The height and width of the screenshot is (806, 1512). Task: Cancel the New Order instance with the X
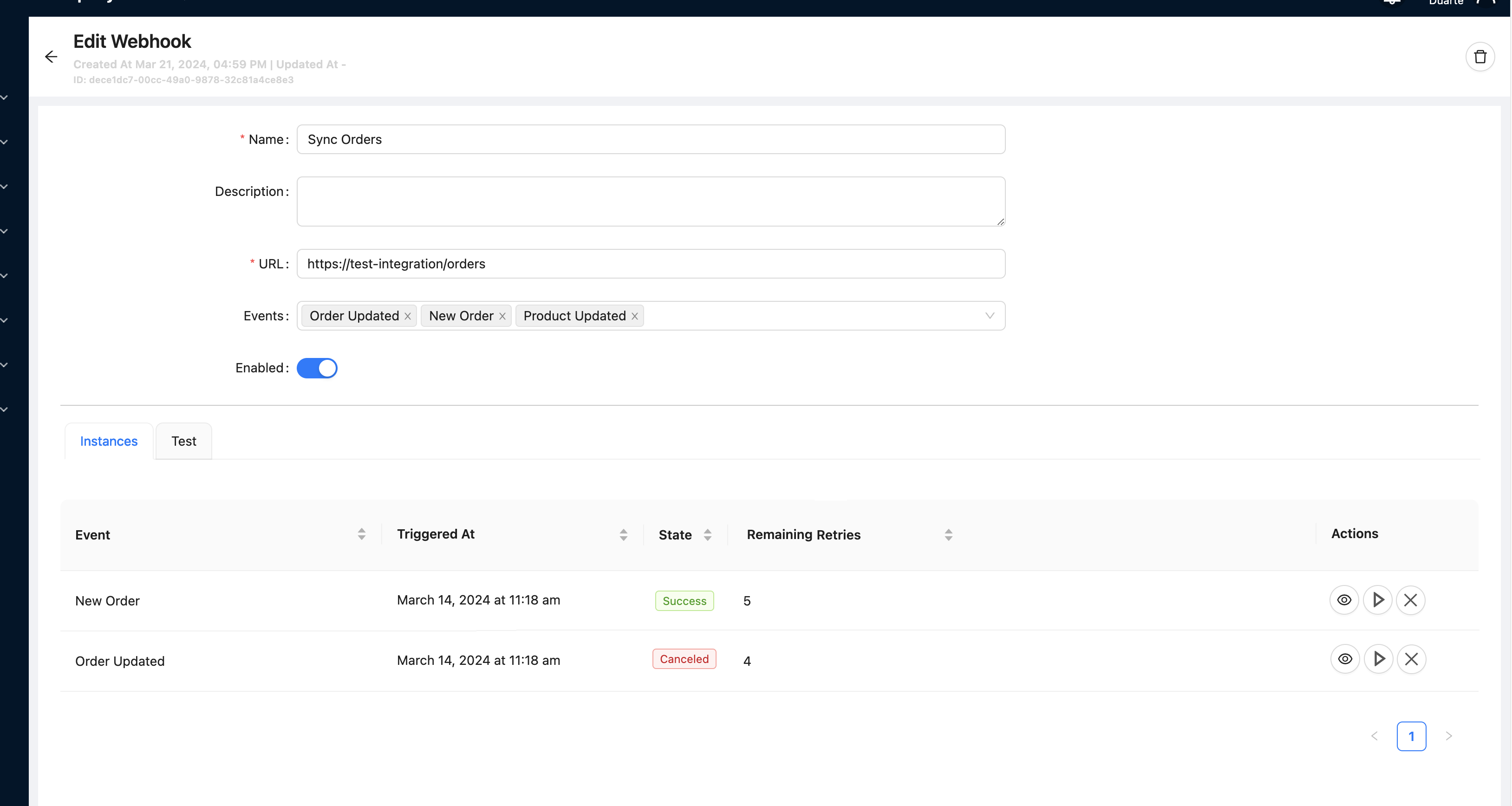coord(1411,600)
